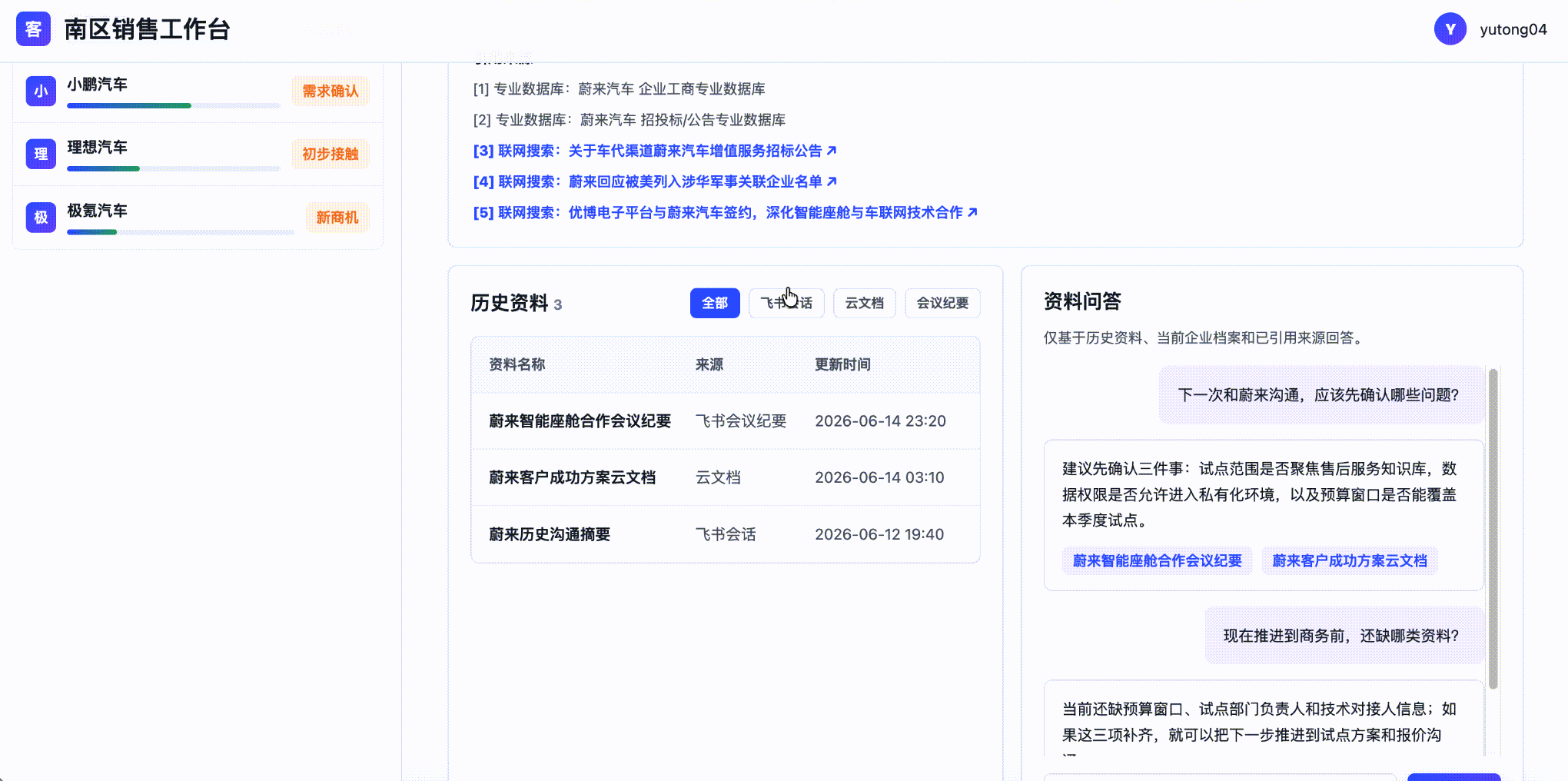Click external-link arrow on source [5]
Image resolution: width=1568 pixels, height=781 pixels.
(972, 212)
